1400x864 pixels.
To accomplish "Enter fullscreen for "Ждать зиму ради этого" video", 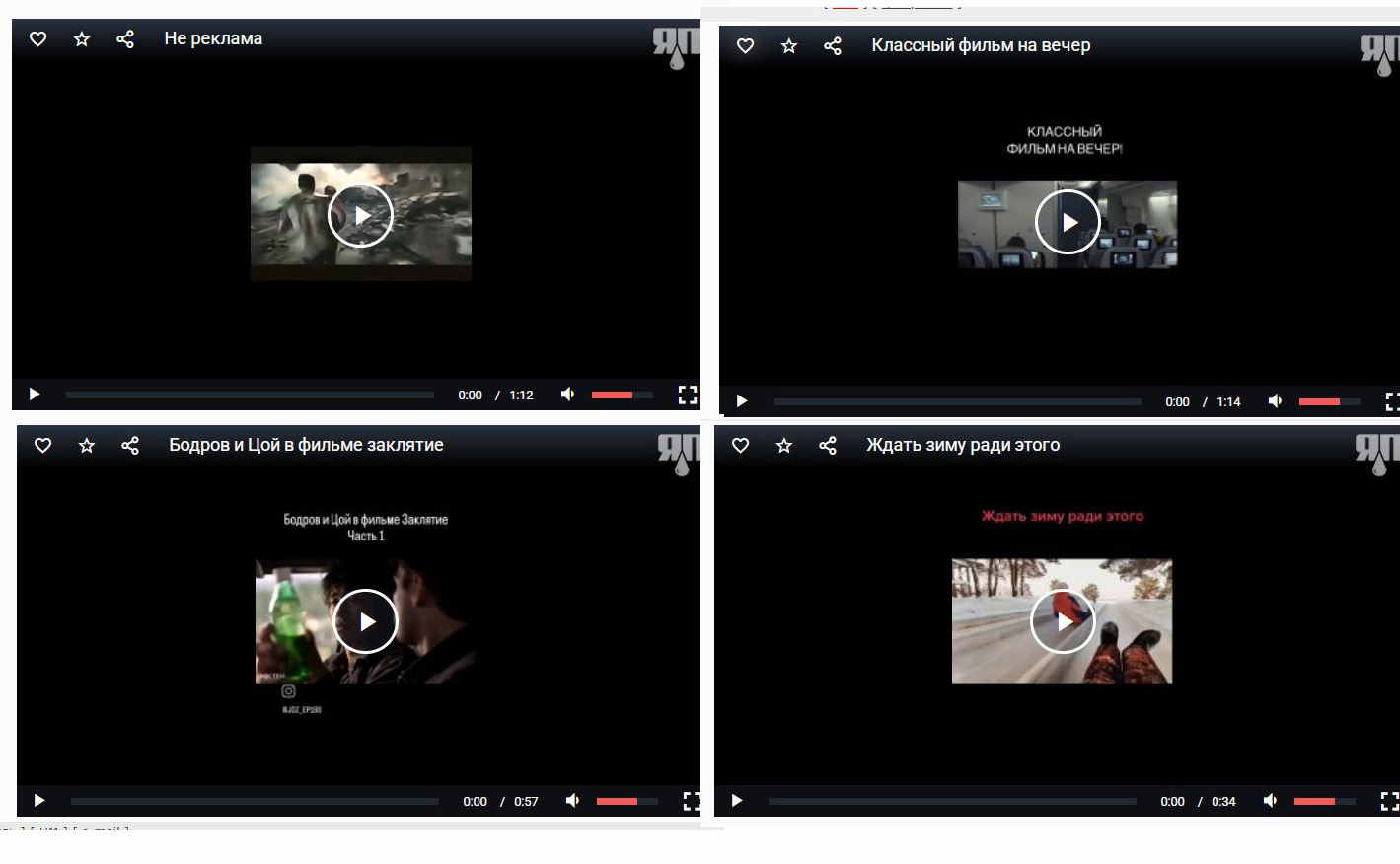I will pyautogui.click(x=1389, y=801).
